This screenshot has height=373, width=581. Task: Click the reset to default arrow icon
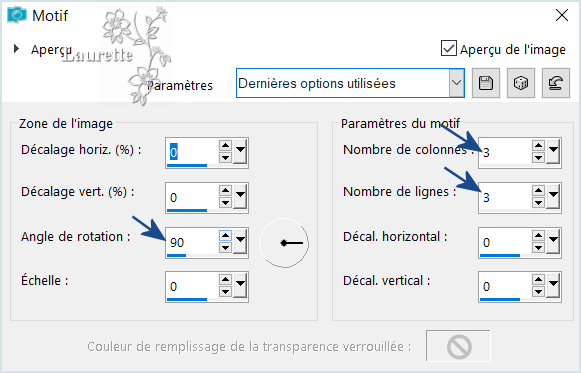point(555,83)
